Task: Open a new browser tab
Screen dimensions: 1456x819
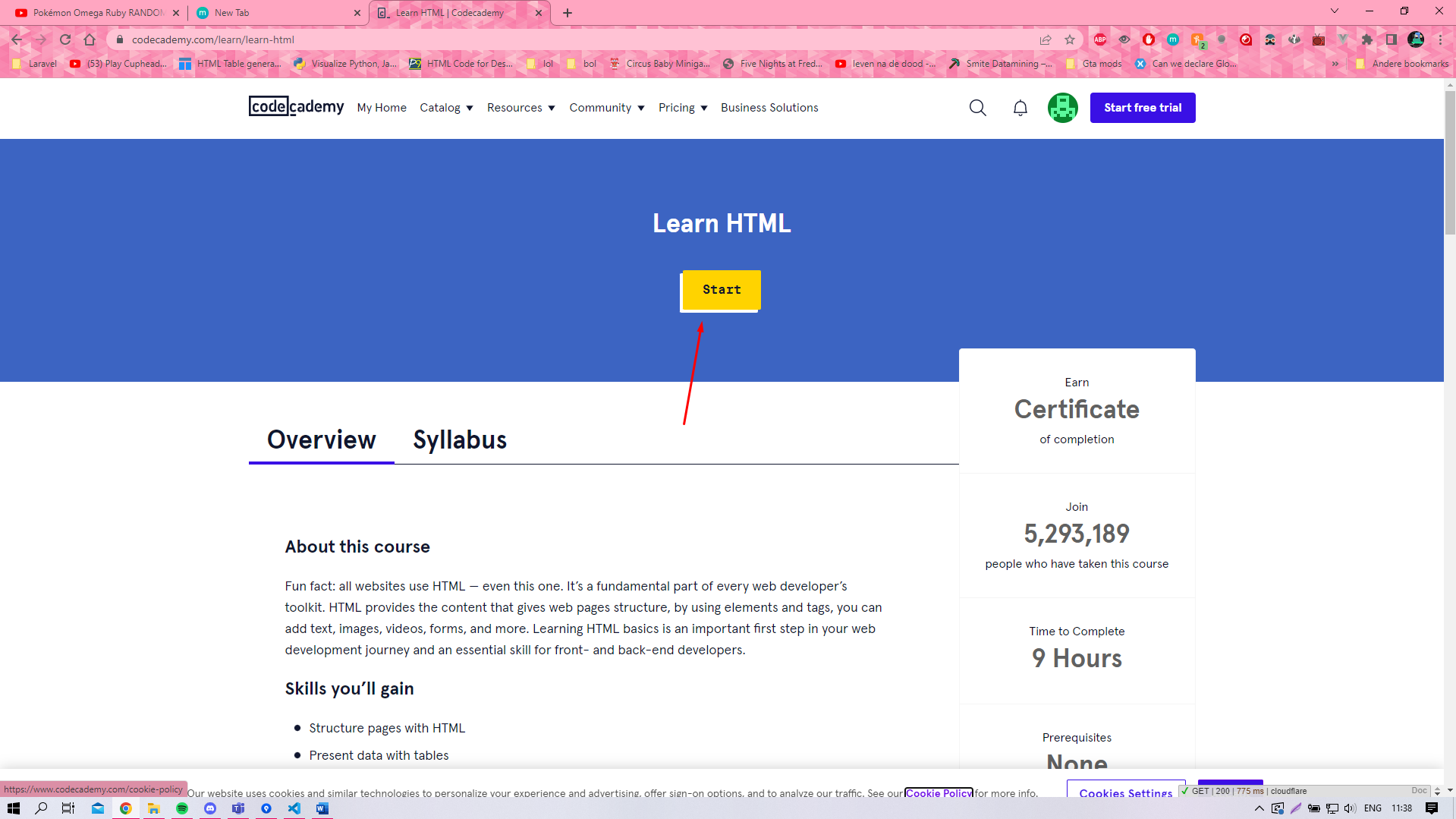Action: (x=568, y=13)
